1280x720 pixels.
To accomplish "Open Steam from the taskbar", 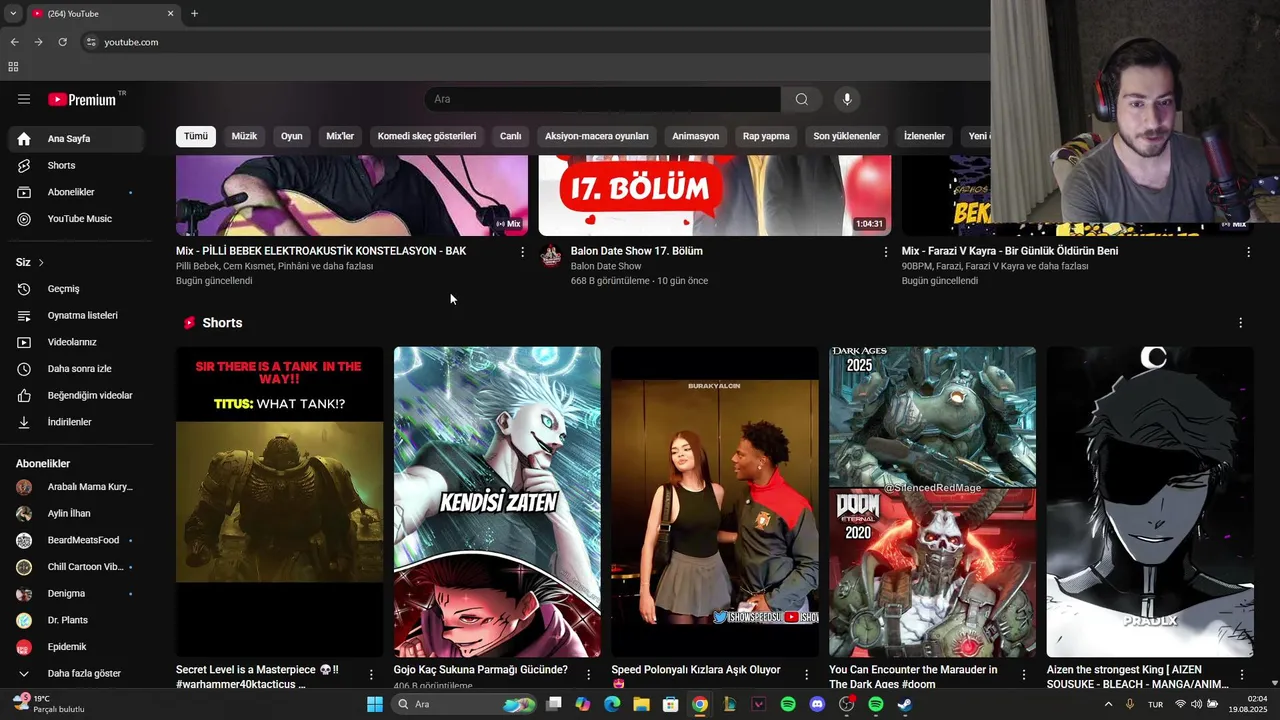I will click(904, 704).
